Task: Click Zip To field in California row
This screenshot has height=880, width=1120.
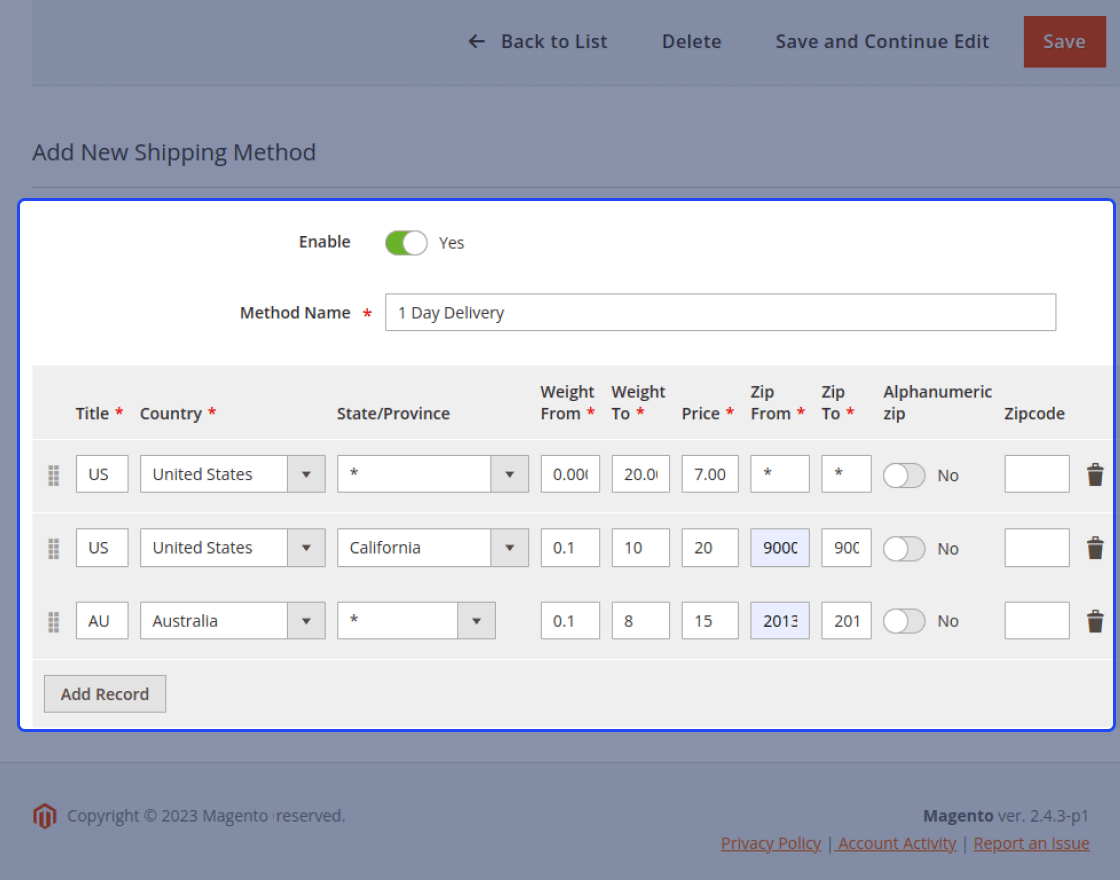Action: pyautogui.click(x=846, y=547)
